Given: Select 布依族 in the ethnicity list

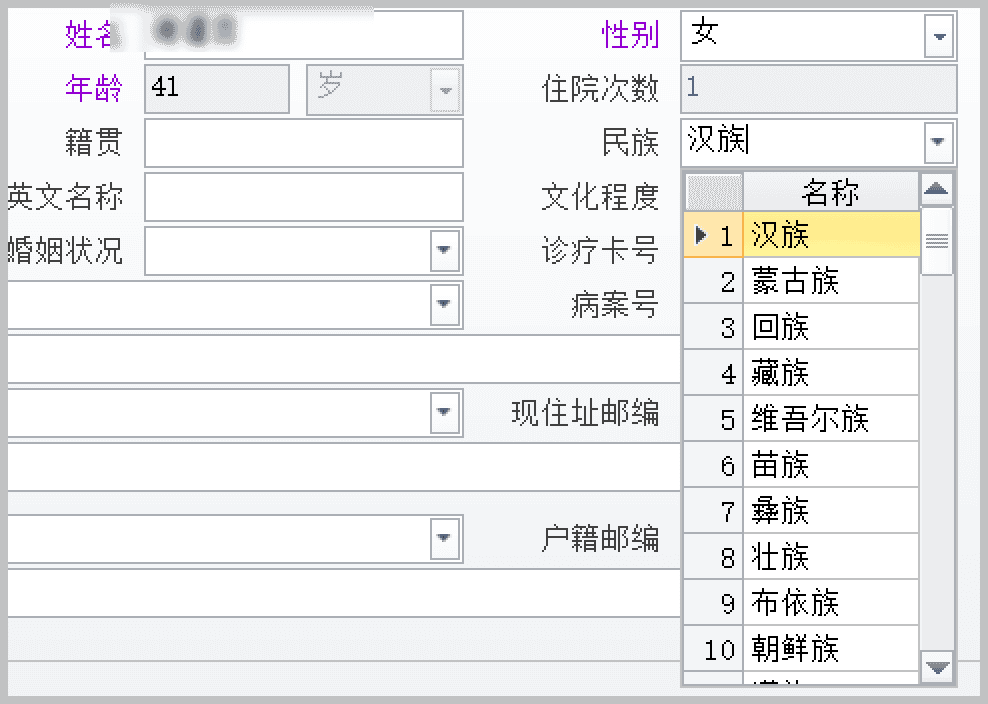Looking at the screenshot, I should point(831,603).
